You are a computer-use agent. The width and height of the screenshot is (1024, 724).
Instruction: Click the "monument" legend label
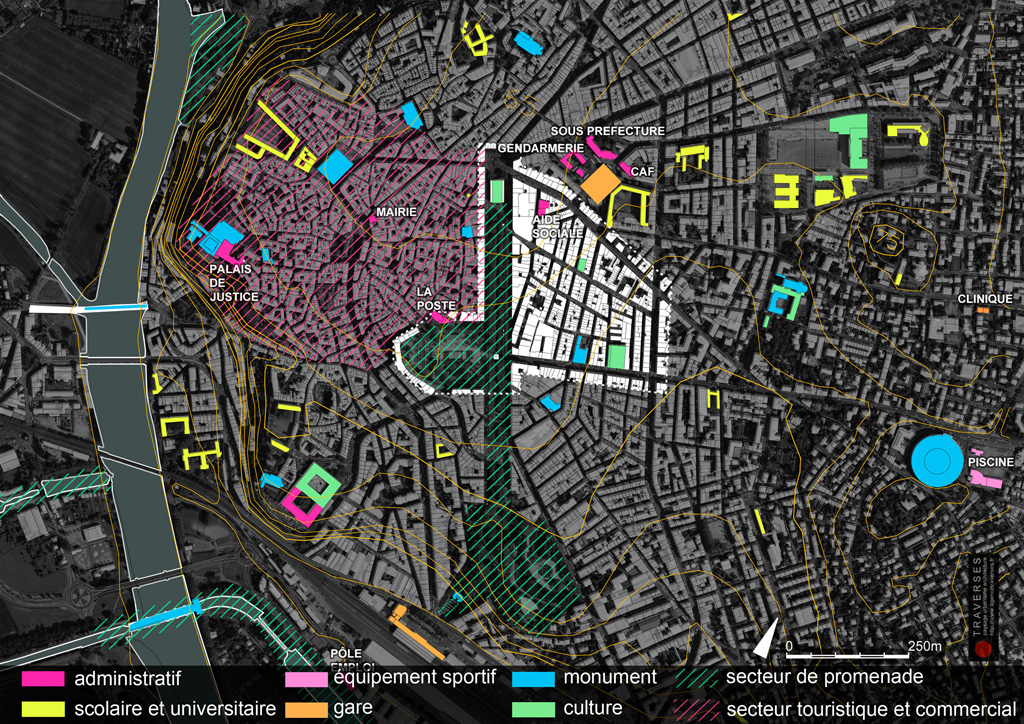[610, 678]
